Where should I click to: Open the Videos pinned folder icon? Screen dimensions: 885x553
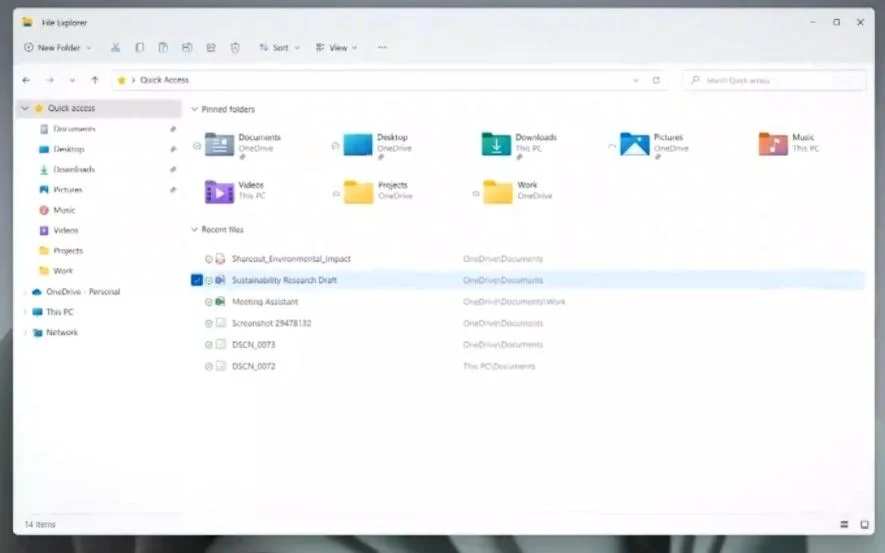click(219, 192)
